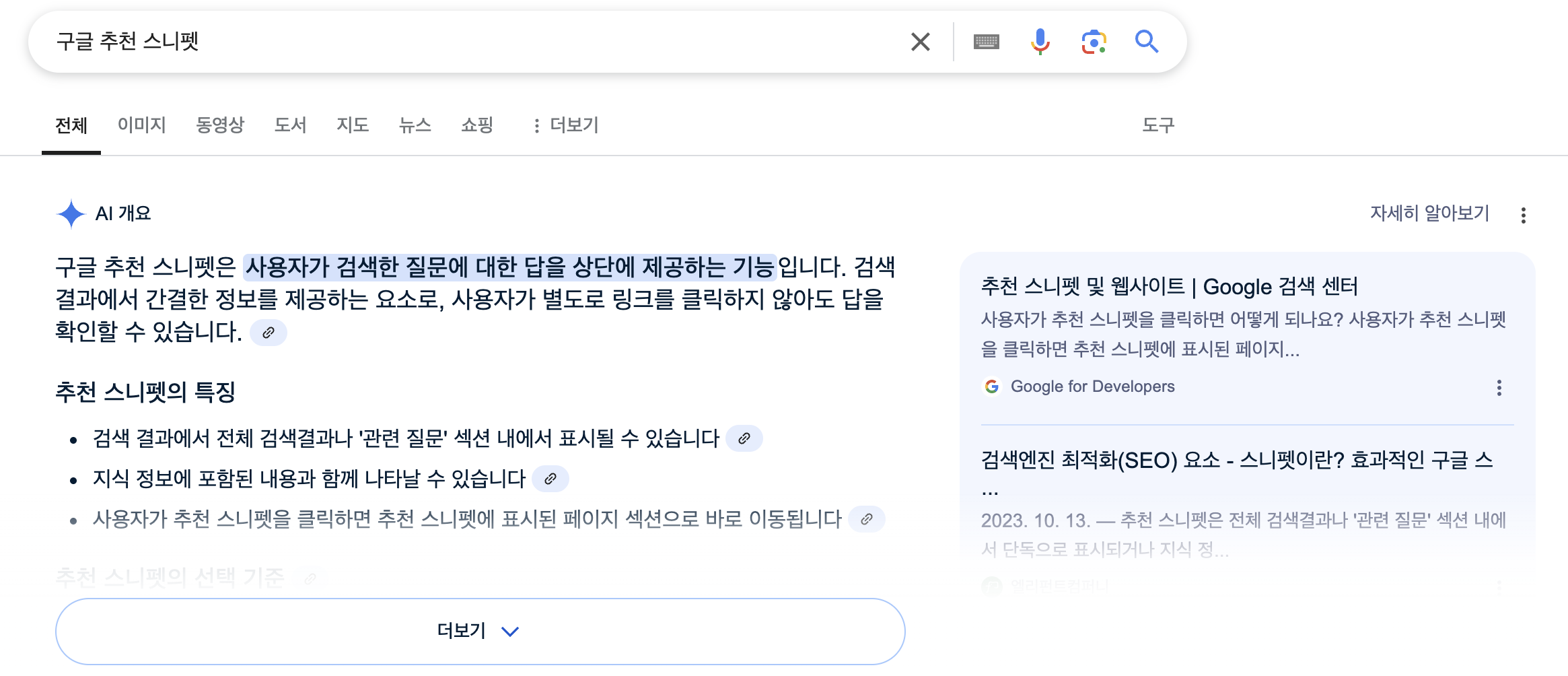The height and width of the screenshot is (676, 1568).
Task: Click the Google for Developers favicon
Action: (992, 386)
